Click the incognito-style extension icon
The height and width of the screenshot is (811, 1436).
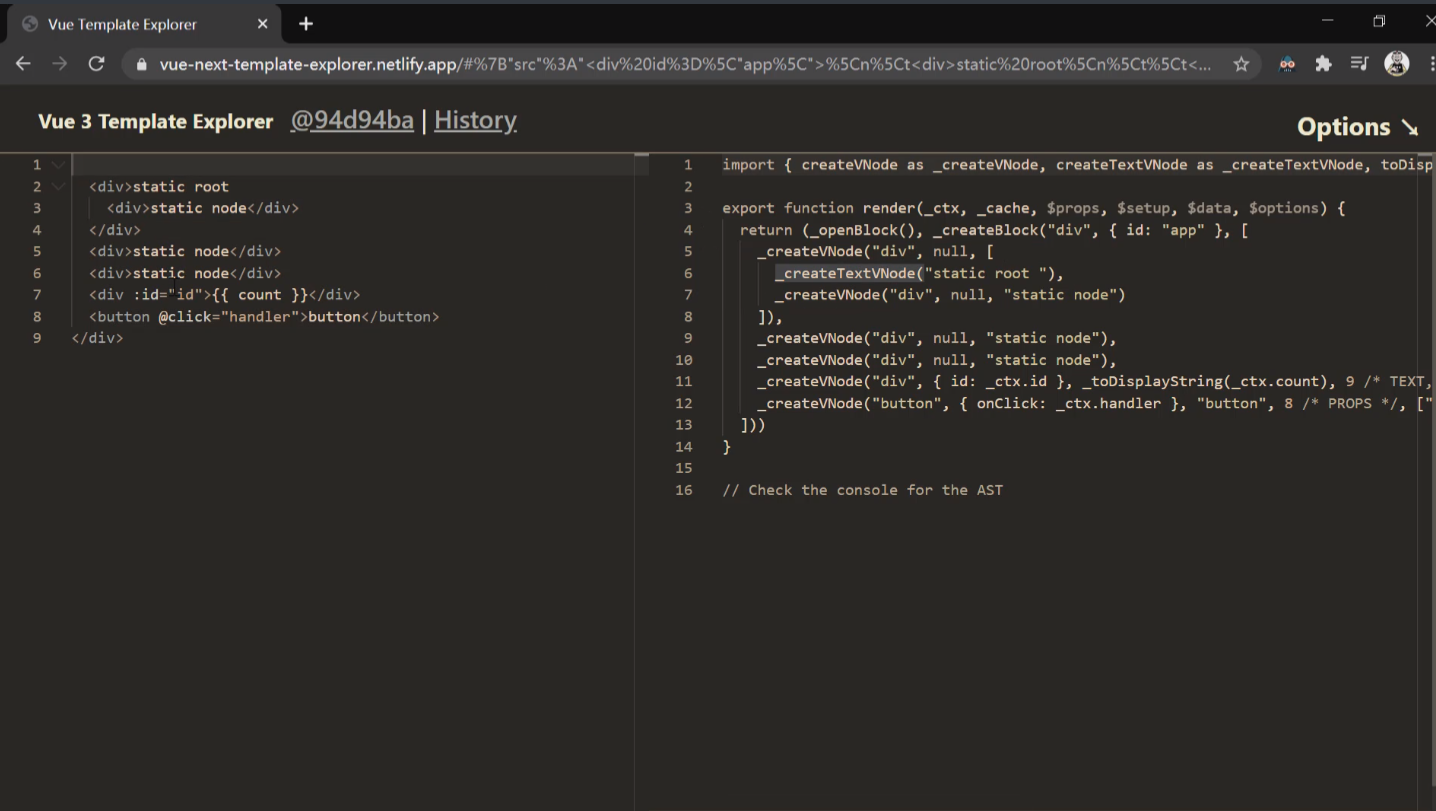click(x=1288, y=64)
